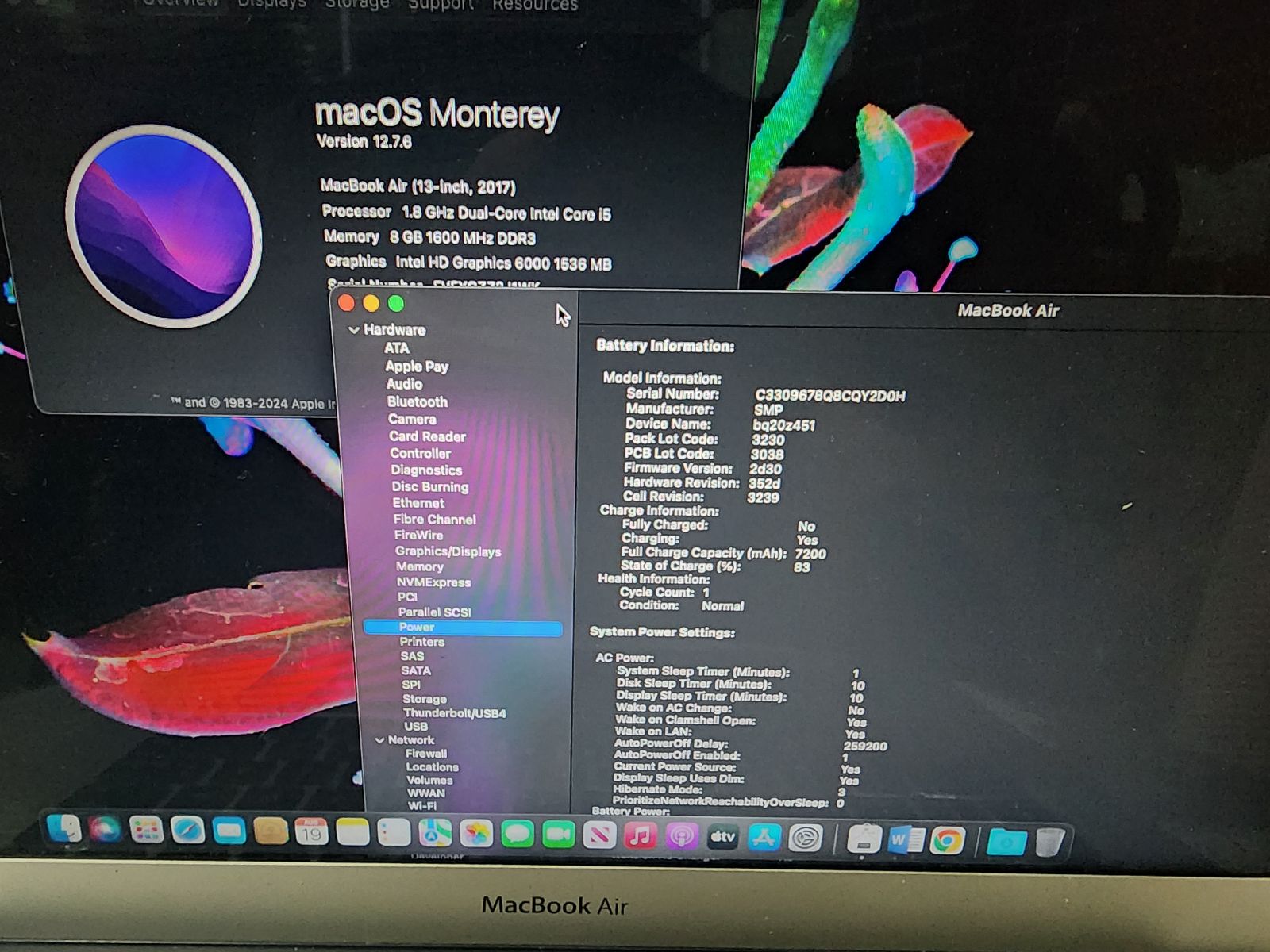Switch to the Displays tab
Screen dimensions: 1270x952
271,3
